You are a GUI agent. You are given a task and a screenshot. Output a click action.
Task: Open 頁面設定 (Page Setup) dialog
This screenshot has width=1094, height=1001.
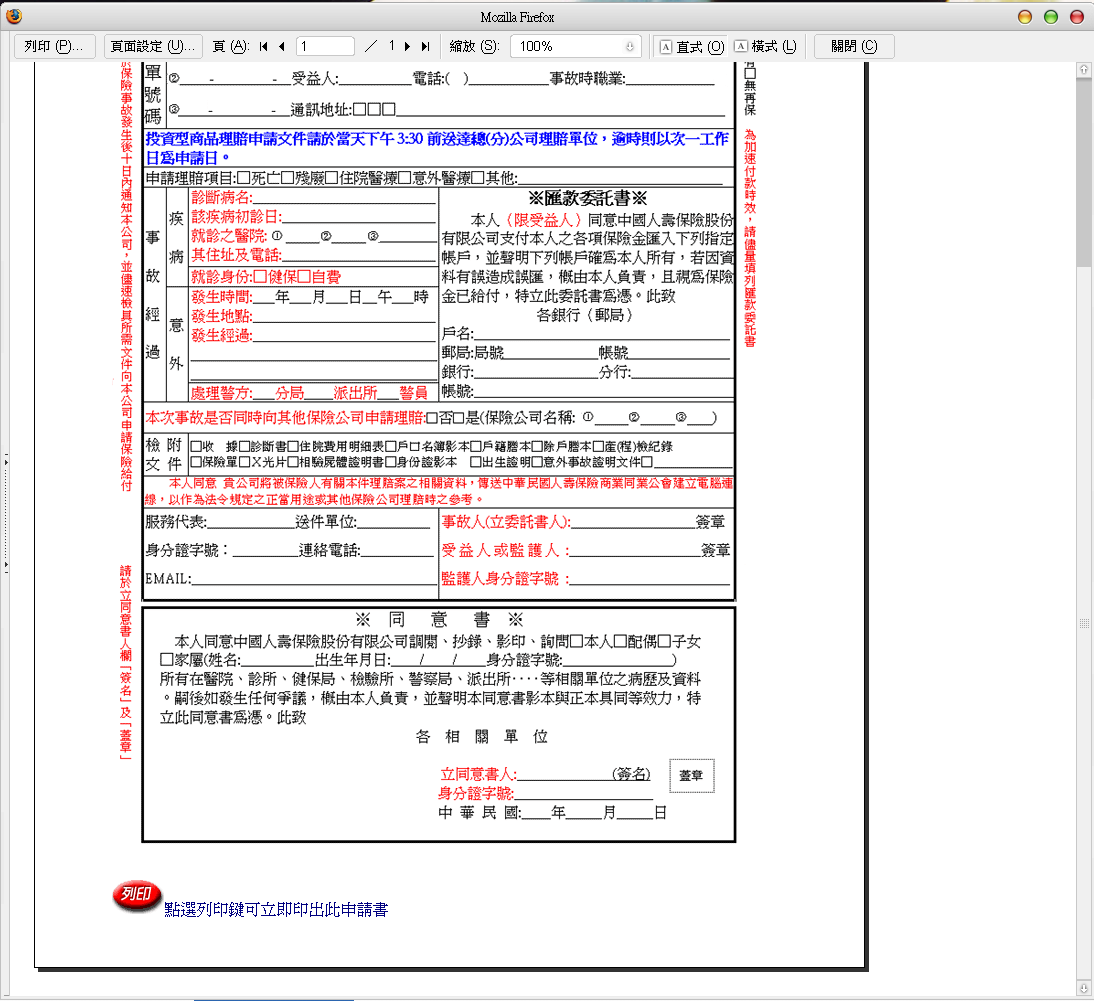tap(153, 46)
